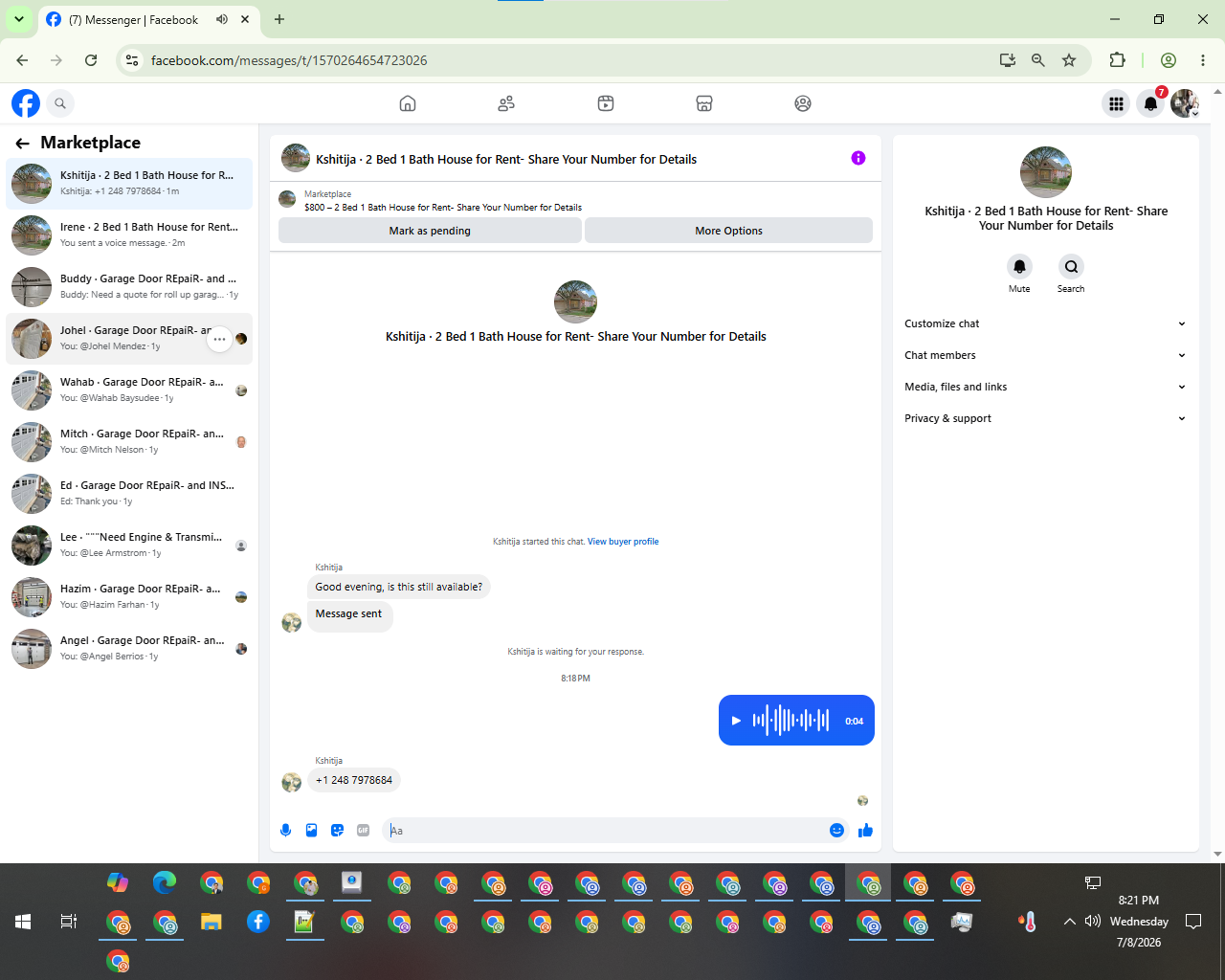This screenshot has height=980, width=1225.
Task: Open the Chrome tab search dropdown
Action: (x=18, y=19)
